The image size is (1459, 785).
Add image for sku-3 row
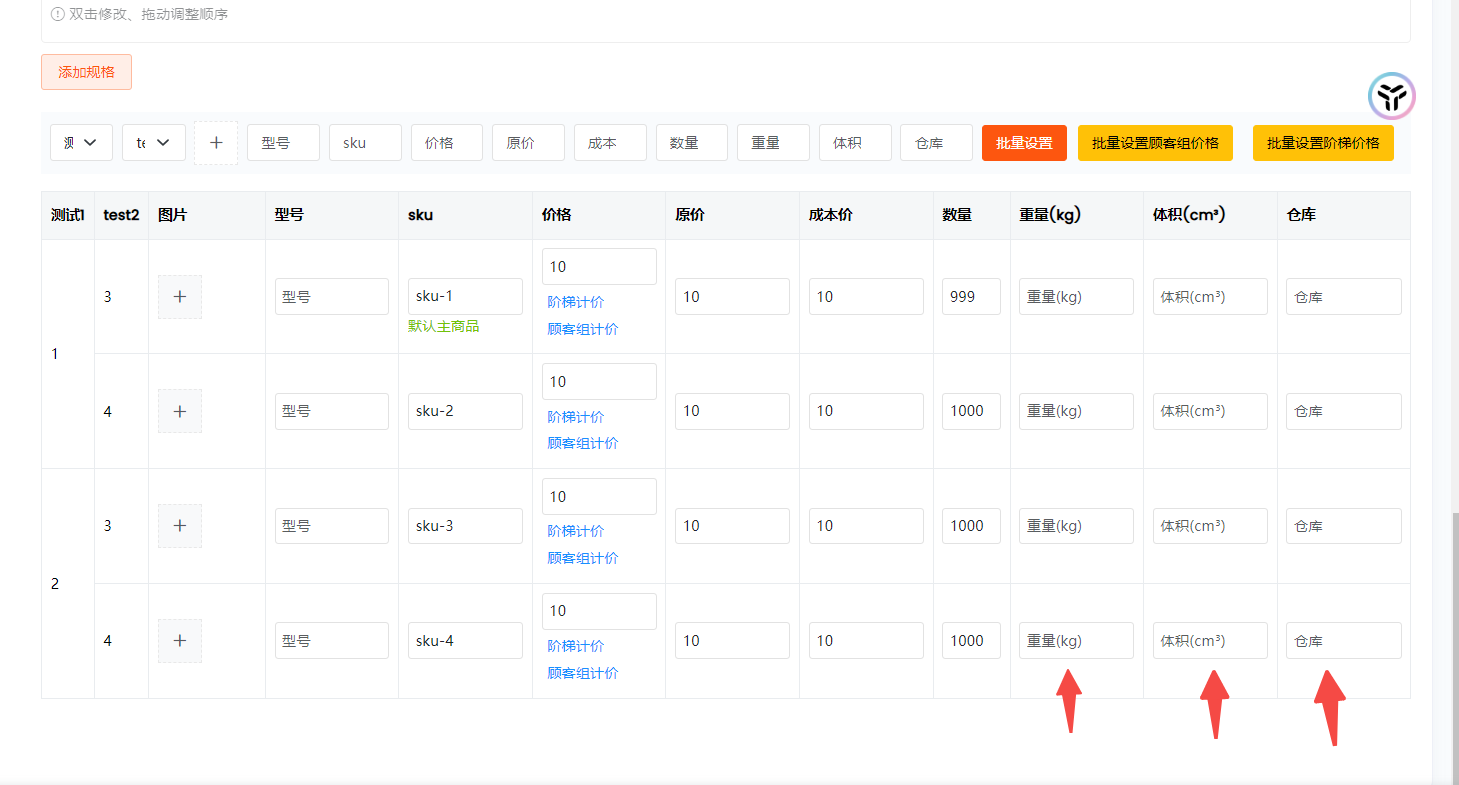point(180,526)
